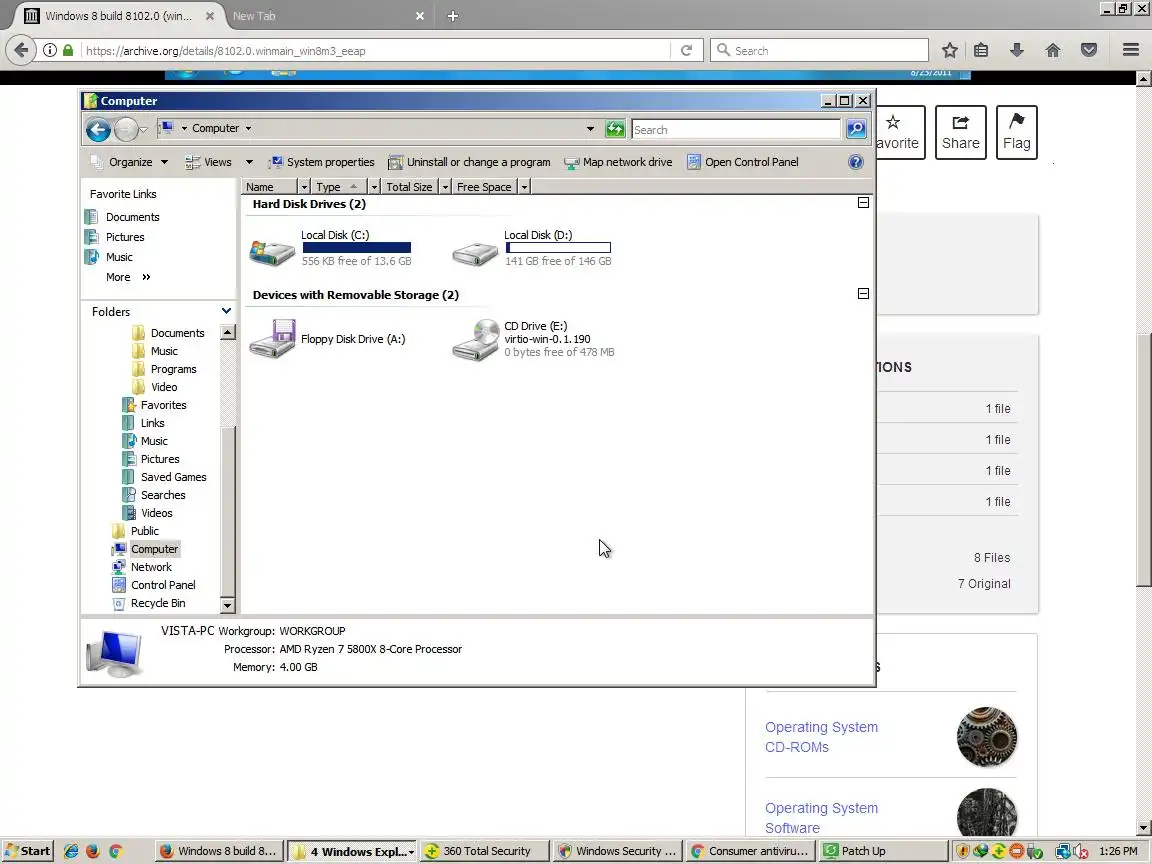Select the Local Disk (C:) drive icon
This screenshot has height=864, width=1152.
[272, 251]
